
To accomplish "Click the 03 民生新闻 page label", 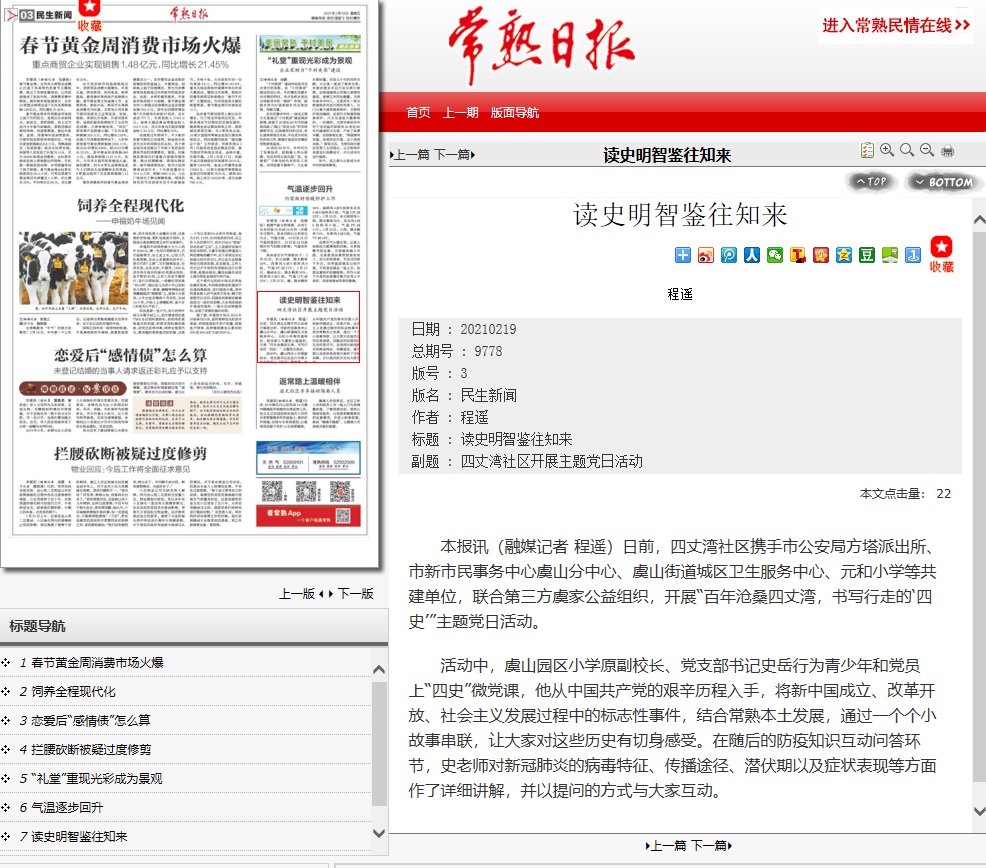I will pyautogui.click(x=45, y=15).
